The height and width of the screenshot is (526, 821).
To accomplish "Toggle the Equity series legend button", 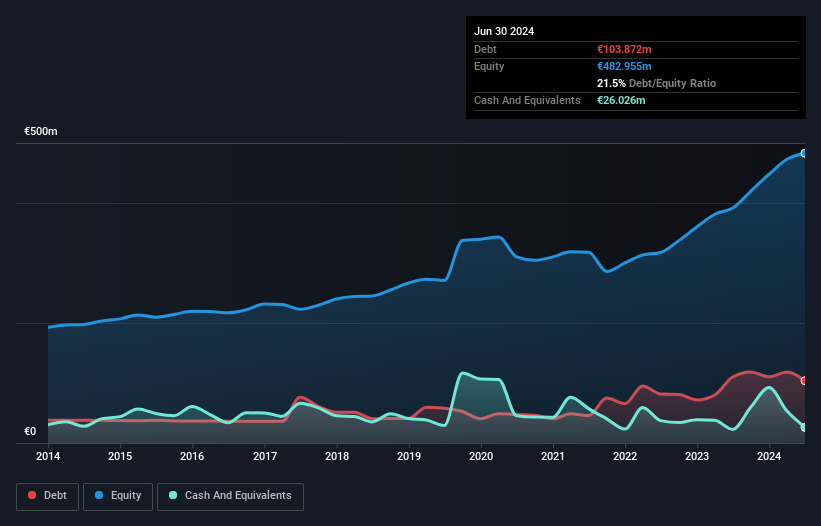I will pyautogui.click(x=118, y=496).
